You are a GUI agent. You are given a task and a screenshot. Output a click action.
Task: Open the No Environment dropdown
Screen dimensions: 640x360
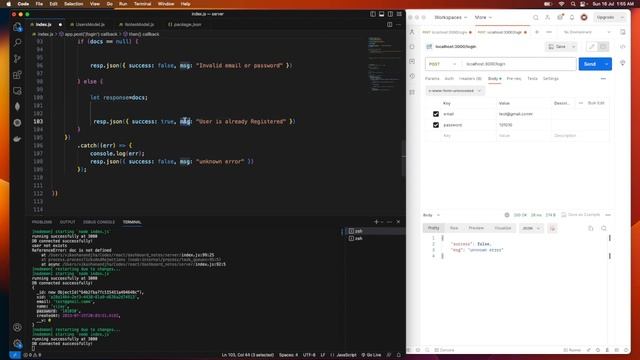[587, 32]
